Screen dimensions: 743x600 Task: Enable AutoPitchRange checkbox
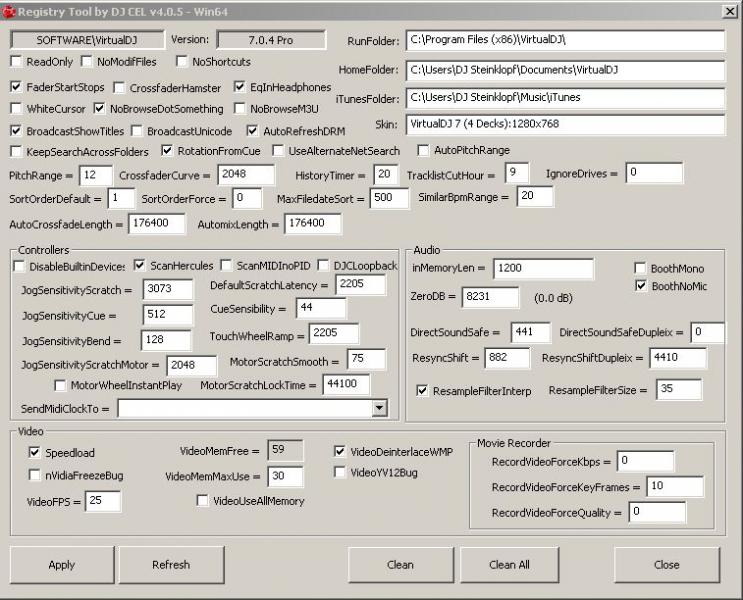coord(423,150)
